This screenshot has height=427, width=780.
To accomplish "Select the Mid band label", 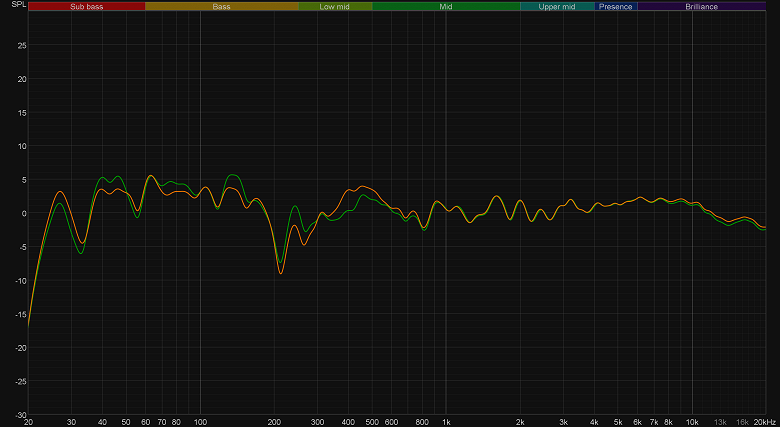I will 446,6.
